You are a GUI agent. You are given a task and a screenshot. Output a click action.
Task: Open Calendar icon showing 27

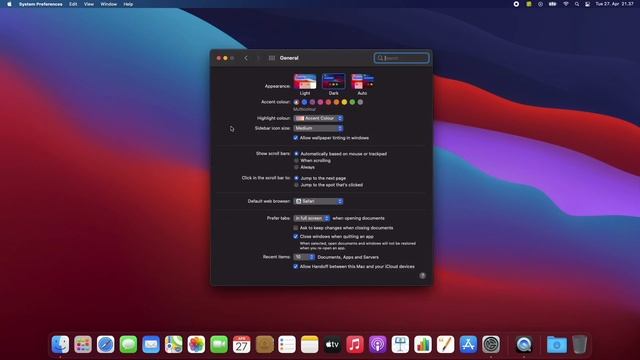pyautogui.click(x=242, y=344)
